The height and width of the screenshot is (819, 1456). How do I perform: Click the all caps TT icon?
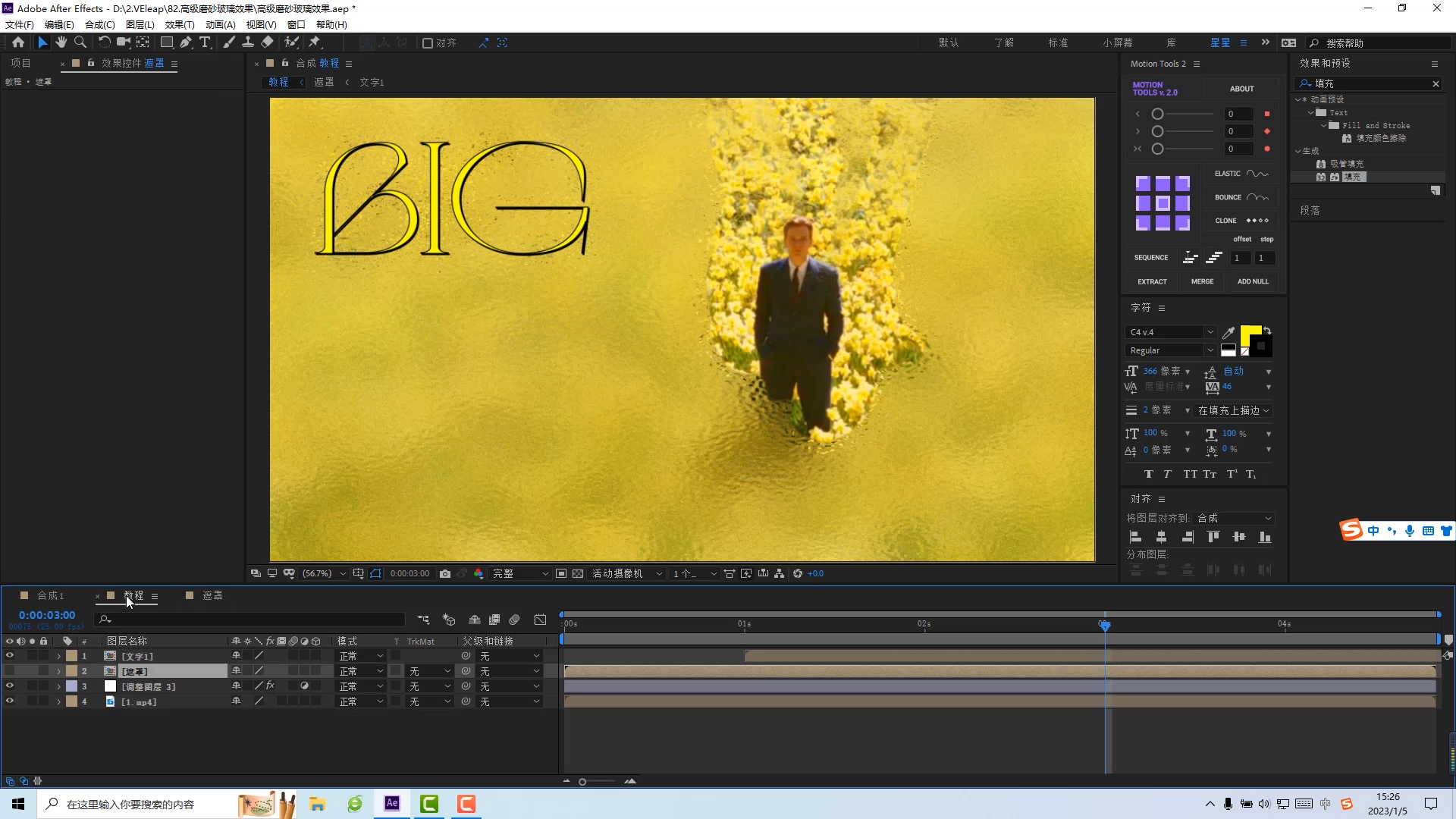click(x=1190, y=474)
